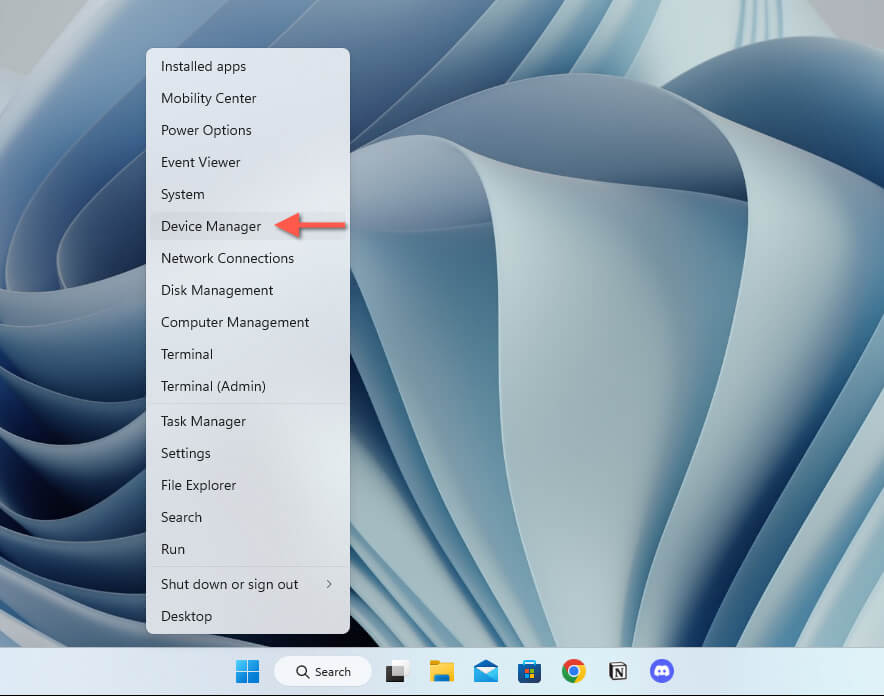The height and width of the screenshot is (696, 884).
Task: Choose Mobility Center in the menu
Action: click(208, 98)
